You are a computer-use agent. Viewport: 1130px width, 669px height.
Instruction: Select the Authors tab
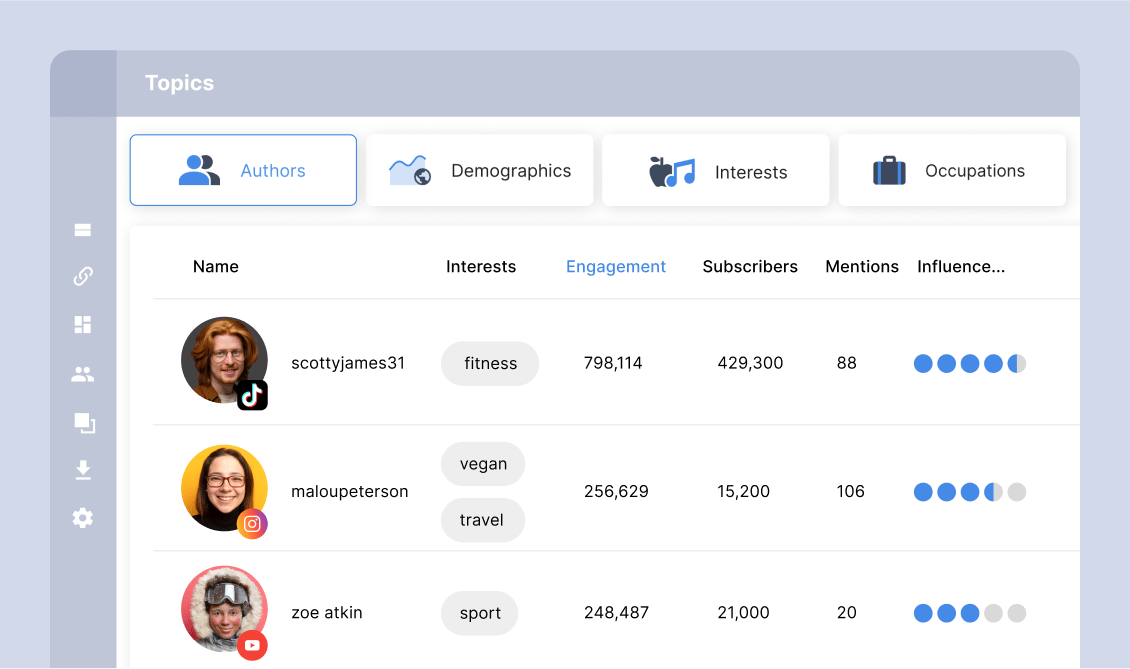point(243,170)
